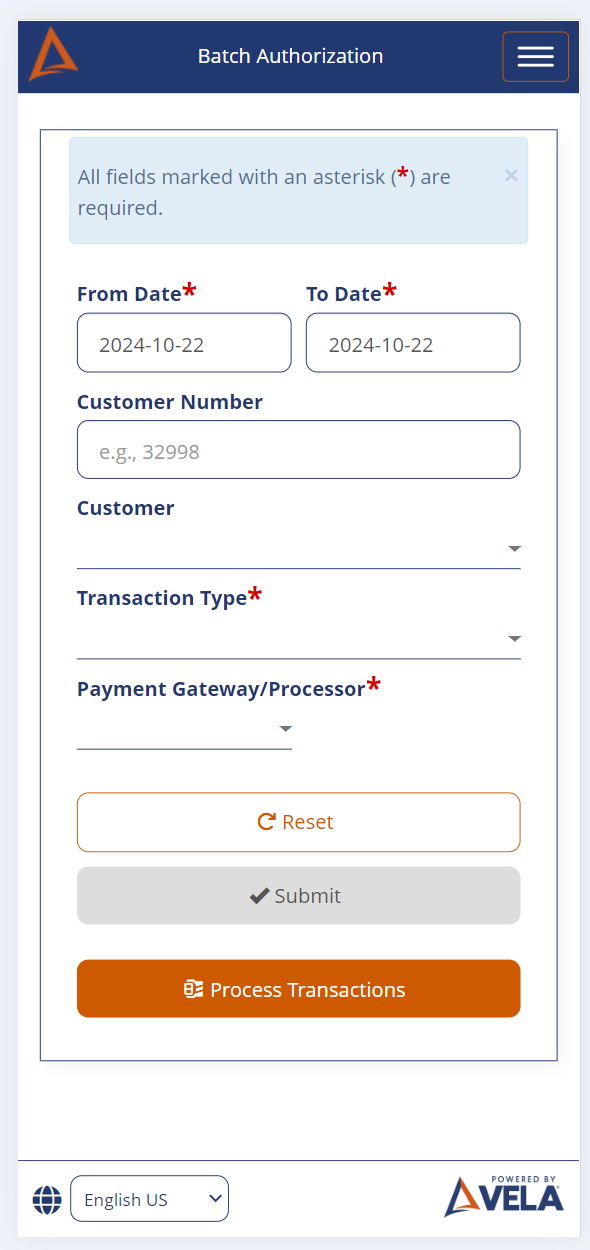
Task: Click the checkmark icon on the Submit button
Action: (261, 895)
